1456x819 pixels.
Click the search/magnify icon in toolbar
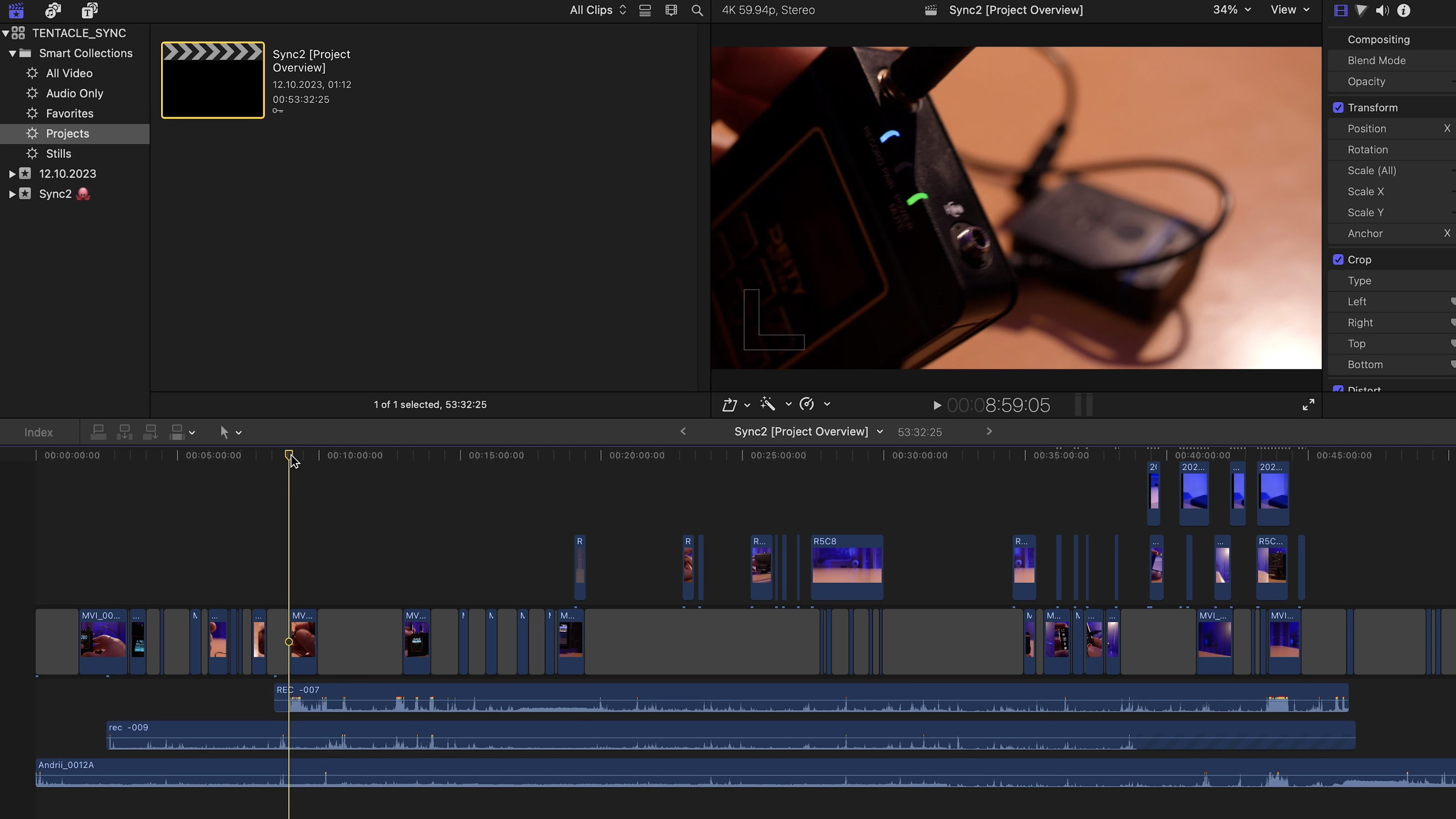(697, 10)
